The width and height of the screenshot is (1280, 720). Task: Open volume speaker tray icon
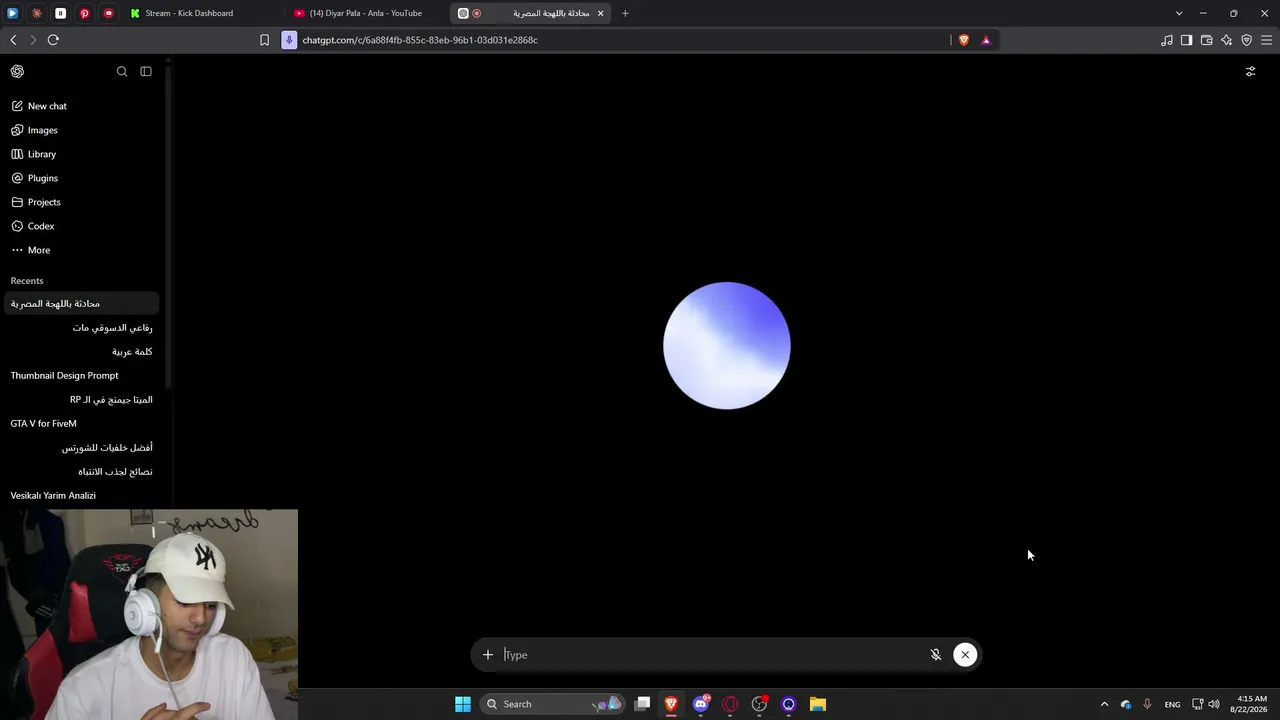[x=1214, y=704]
